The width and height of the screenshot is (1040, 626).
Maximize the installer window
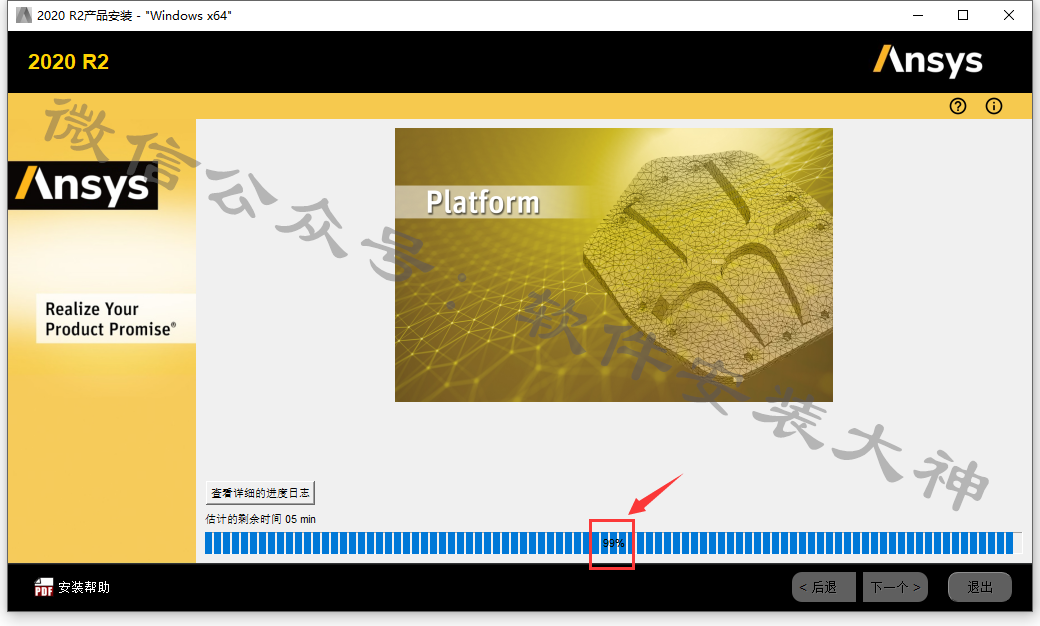tap(963, 15)
